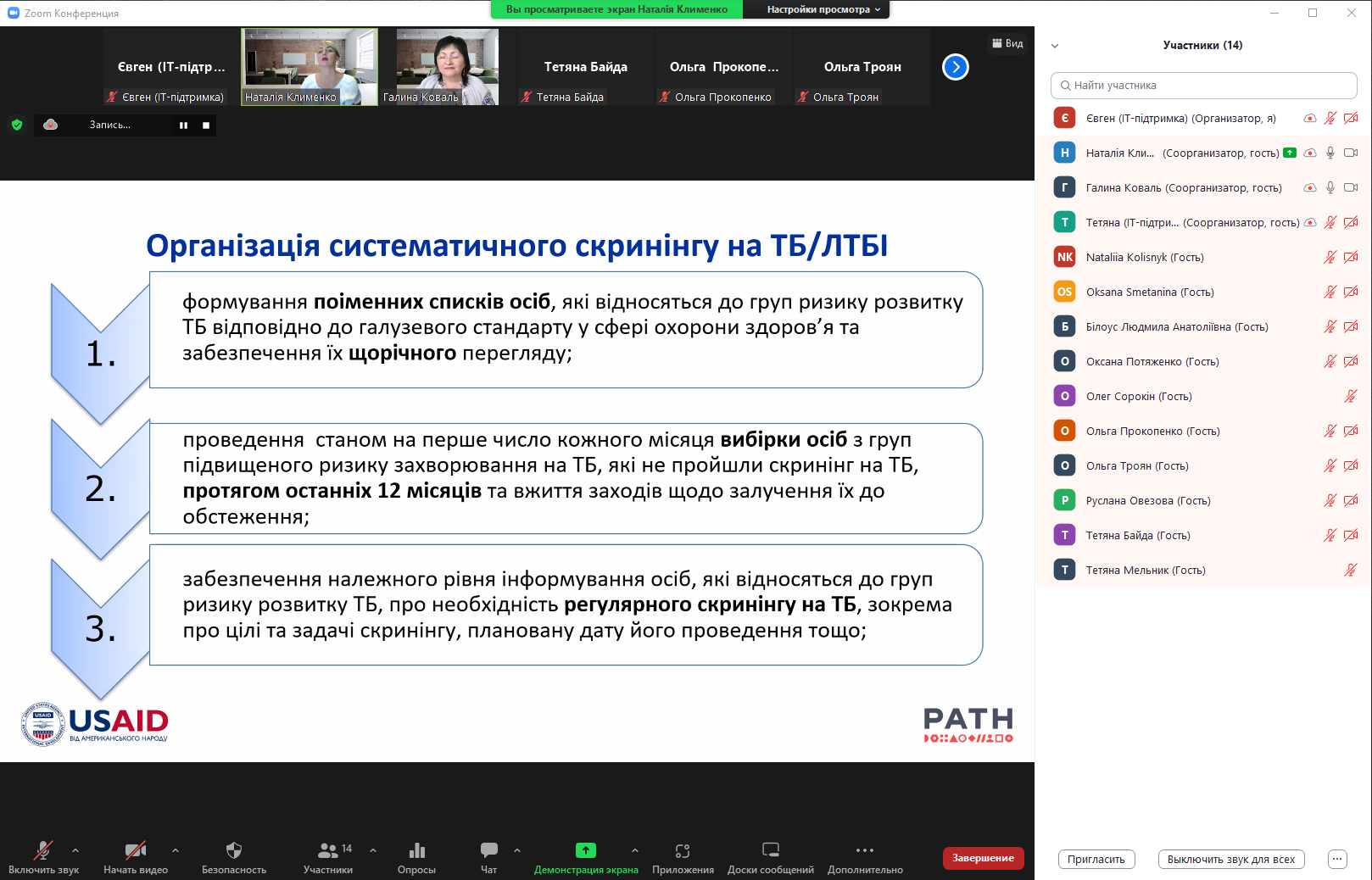1372x880 pixels.
Task: Click Выключить звук для всех button
Action: point(1230,859)
